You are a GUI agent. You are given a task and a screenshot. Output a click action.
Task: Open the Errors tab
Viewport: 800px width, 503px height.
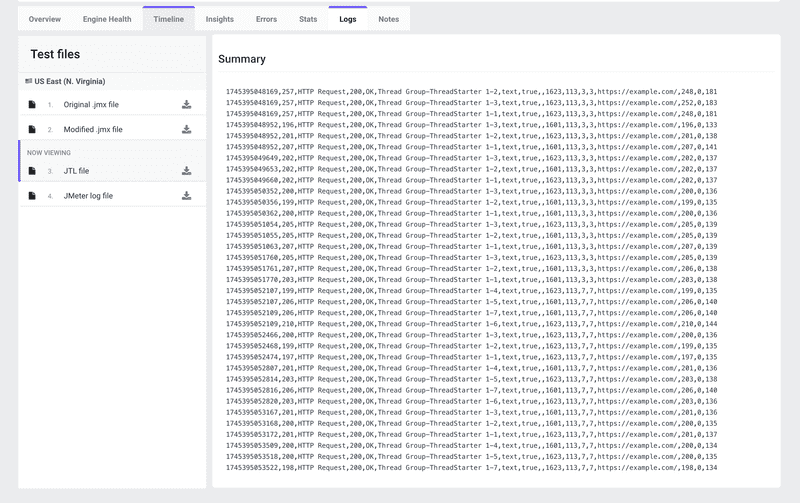(x=266, y=19)
